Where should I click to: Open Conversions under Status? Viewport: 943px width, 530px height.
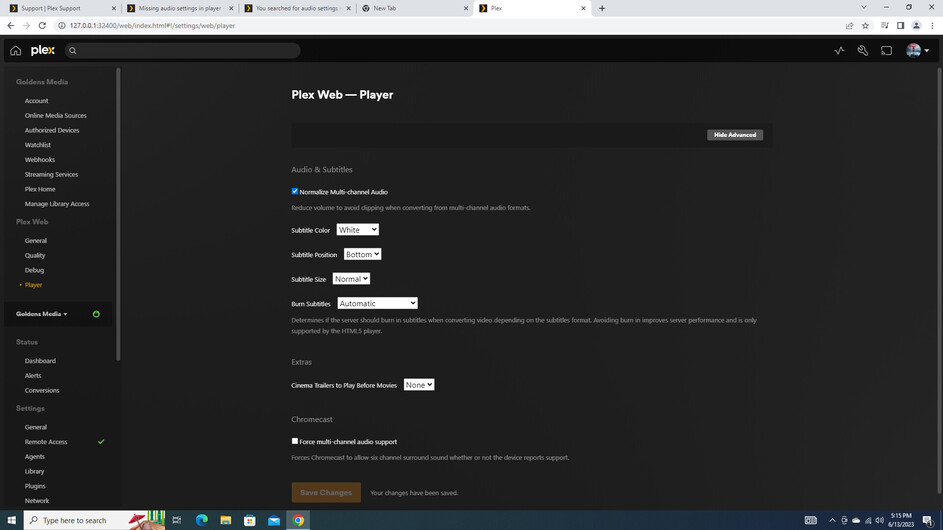(x=42, y=390)
